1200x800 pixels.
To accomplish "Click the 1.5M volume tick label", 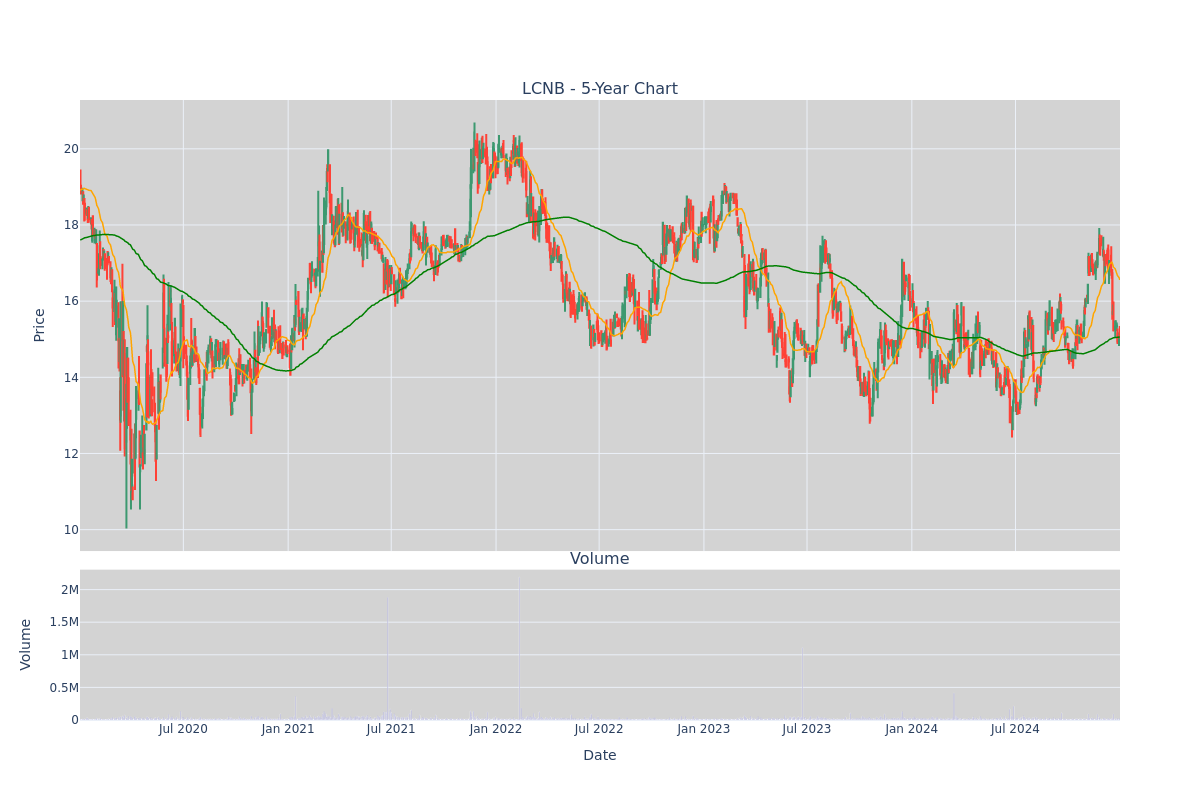I will [63, 622].
